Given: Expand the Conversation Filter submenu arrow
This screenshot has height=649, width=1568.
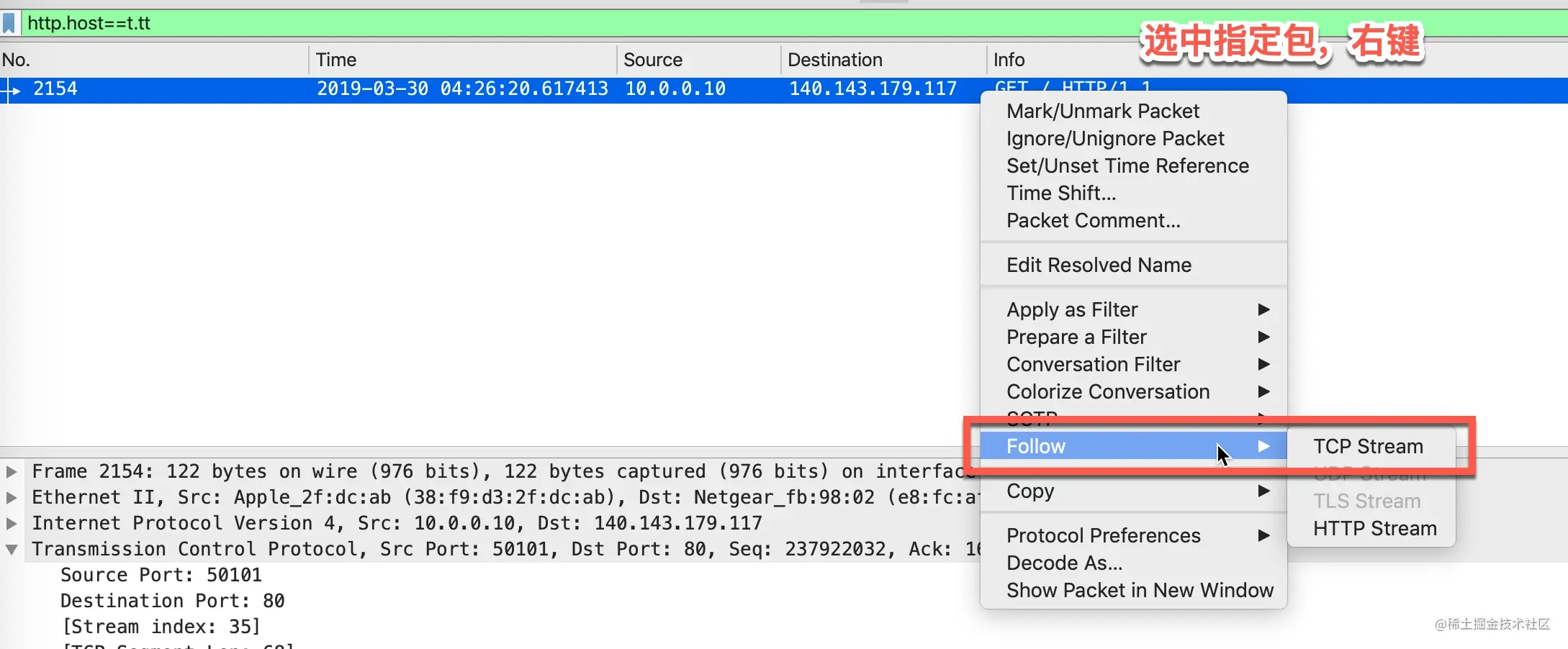Looking at the screenshot, I should point(1263,364).
